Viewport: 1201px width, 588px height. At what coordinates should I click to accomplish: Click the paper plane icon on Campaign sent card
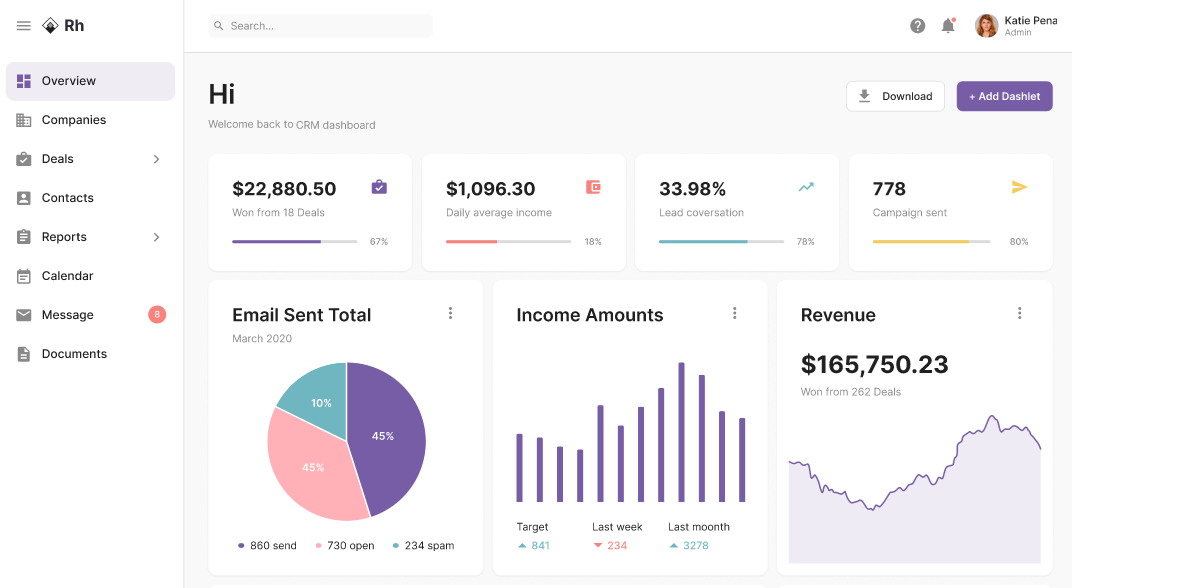tap(1019, 187)
